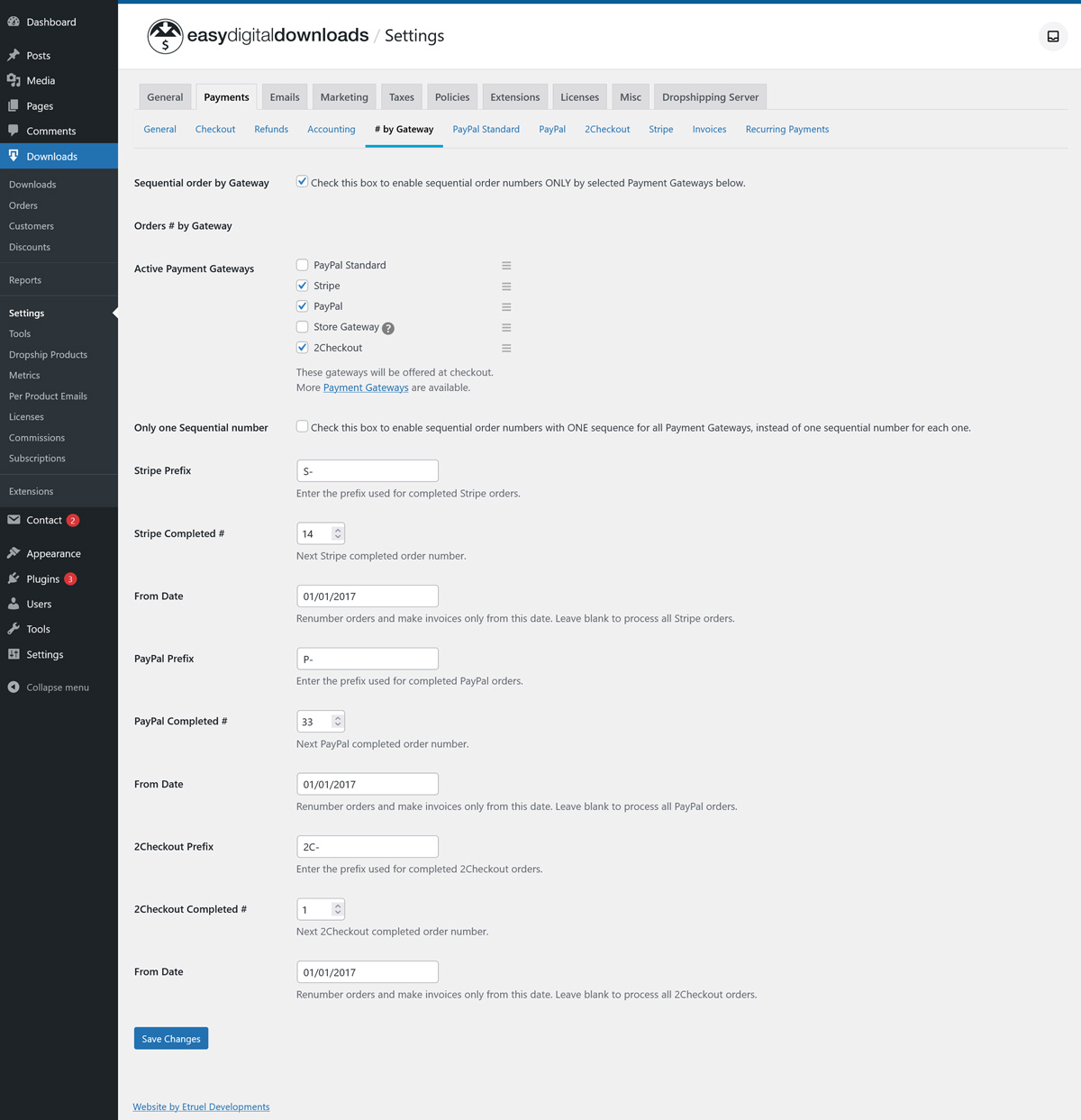
Task: Enable the Store Gateway checkbox
Action: (303, 327)
